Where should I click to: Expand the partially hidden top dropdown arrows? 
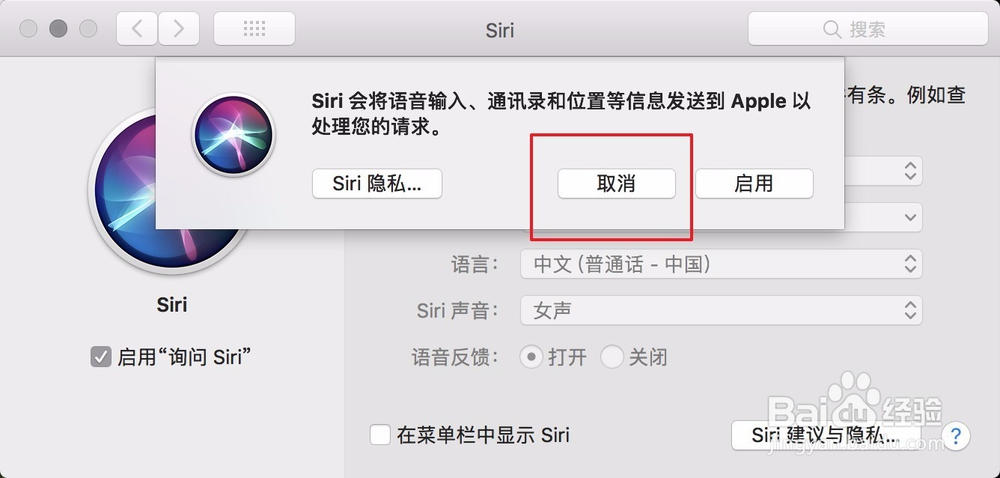click(910, 171)
